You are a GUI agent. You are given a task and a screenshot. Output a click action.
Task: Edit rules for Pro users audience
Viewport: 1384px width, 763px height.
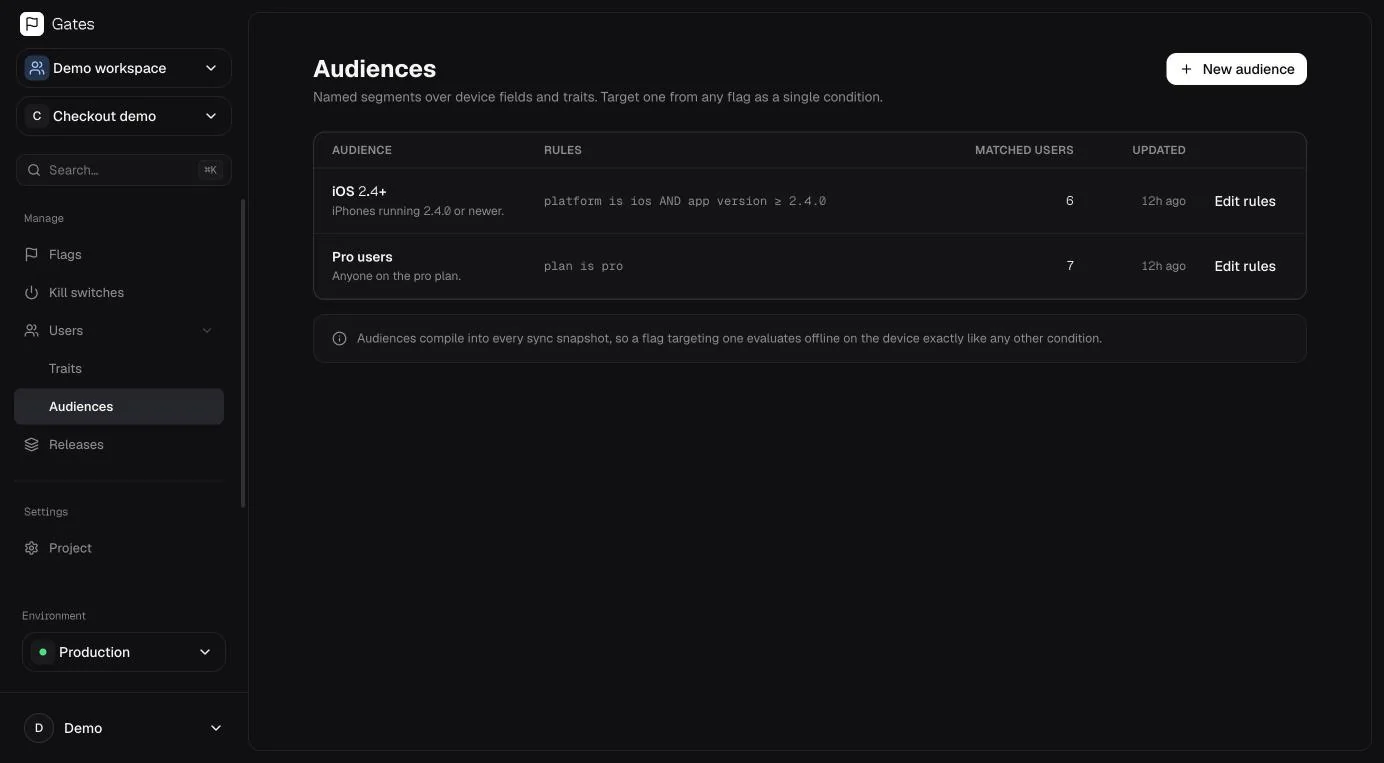point(1245,266)
